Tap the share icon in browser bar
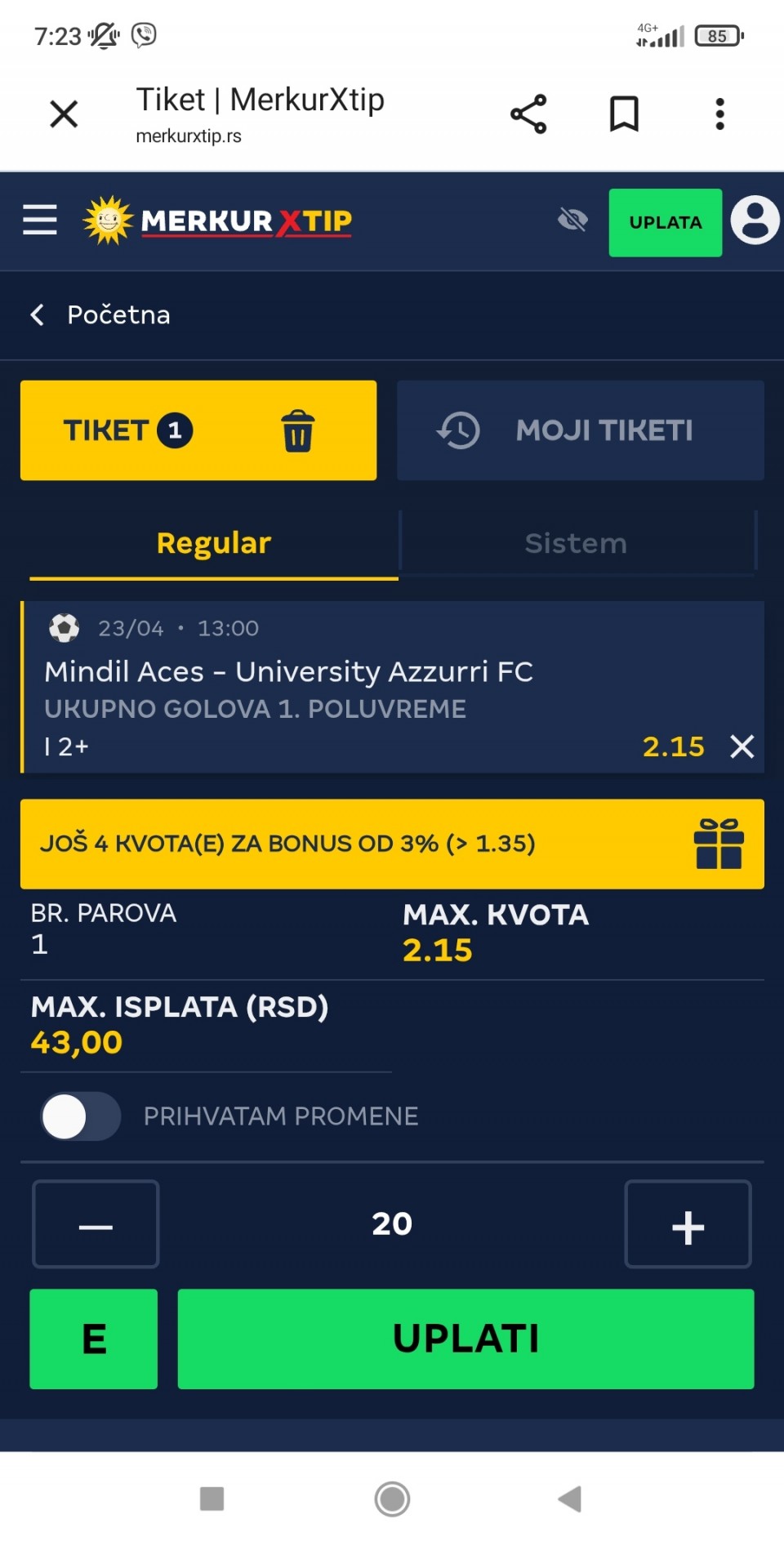The image size is (784, 1546). tap(528, 114)
